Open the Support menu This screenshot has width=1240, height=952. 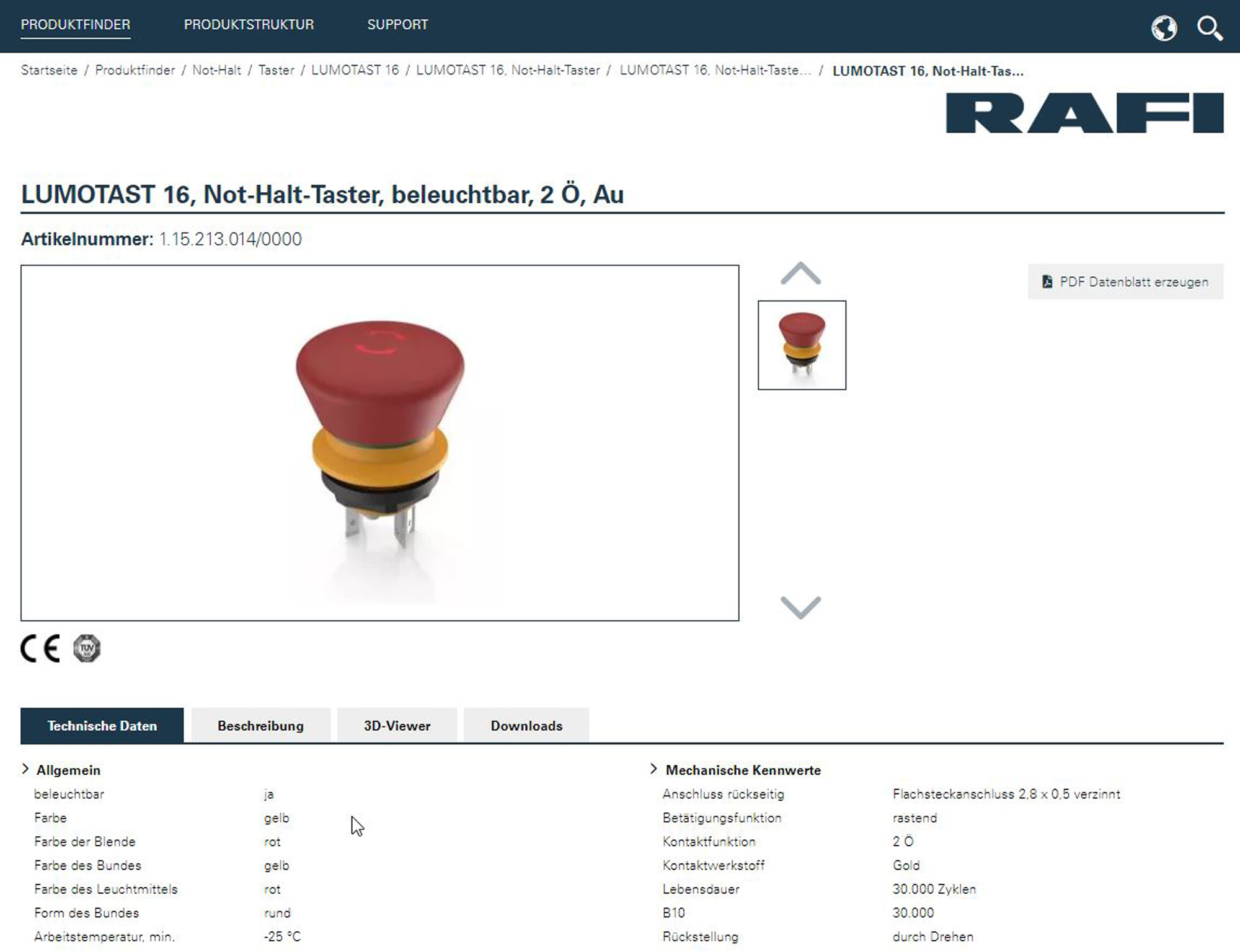click(x=397, y=25)
